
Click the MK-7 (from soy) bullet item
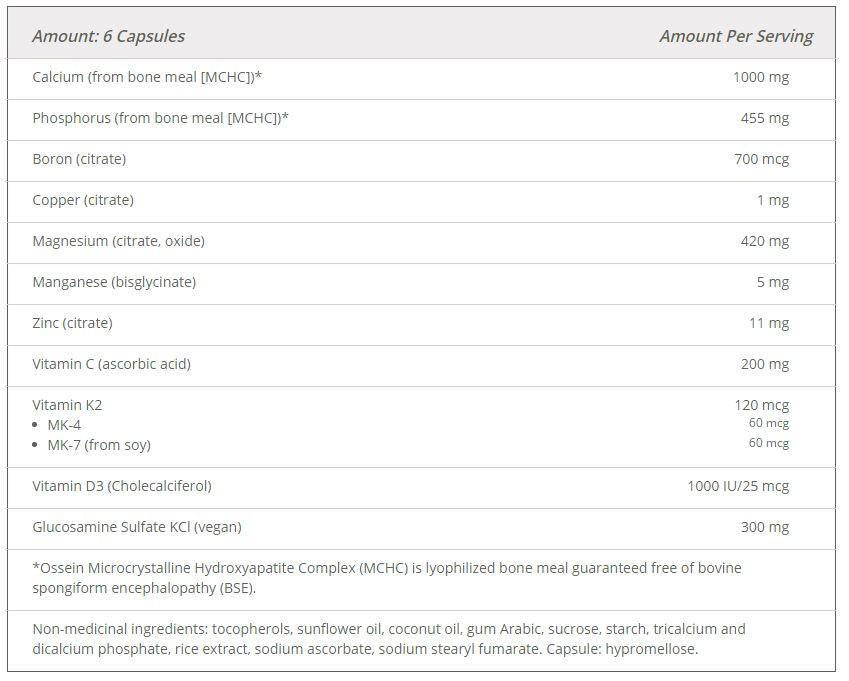pyautogui.click(x=99, y=445)
